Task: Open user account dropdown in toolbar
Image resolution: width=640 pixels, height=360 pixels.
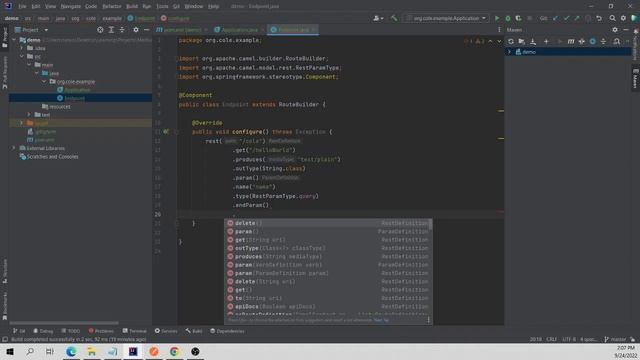Action: tap(378, 18)
